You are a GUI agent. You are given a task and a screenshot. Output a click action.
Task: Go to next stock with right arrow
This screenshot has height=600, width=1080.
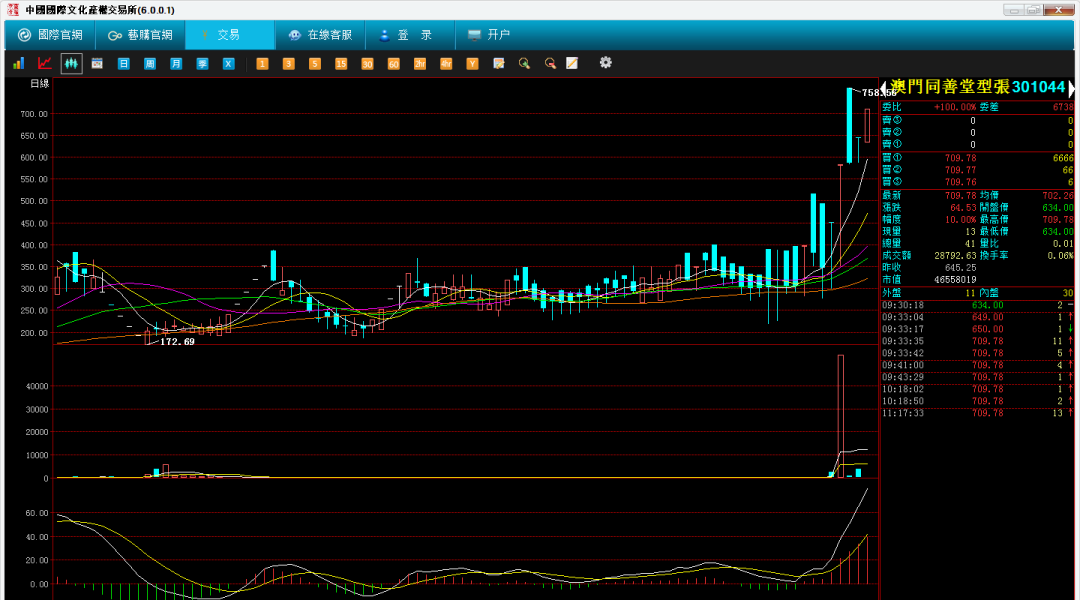point(1070,87)
